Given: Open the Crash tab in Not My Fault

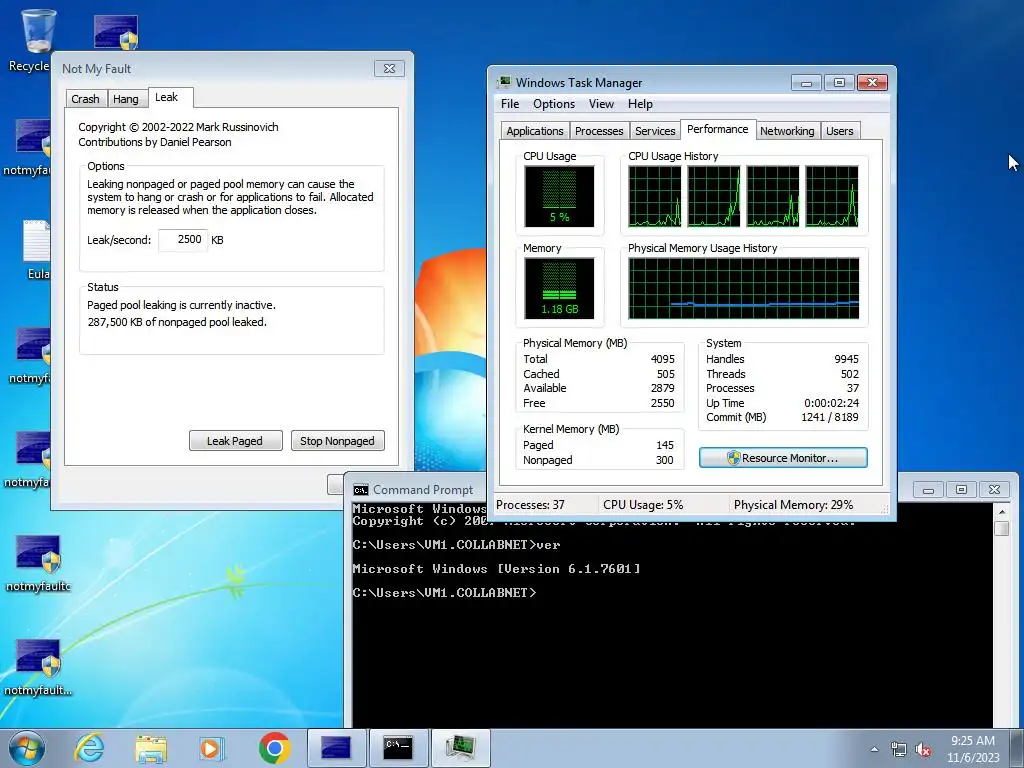Looking at the screenshot, I should click(86, 99).
